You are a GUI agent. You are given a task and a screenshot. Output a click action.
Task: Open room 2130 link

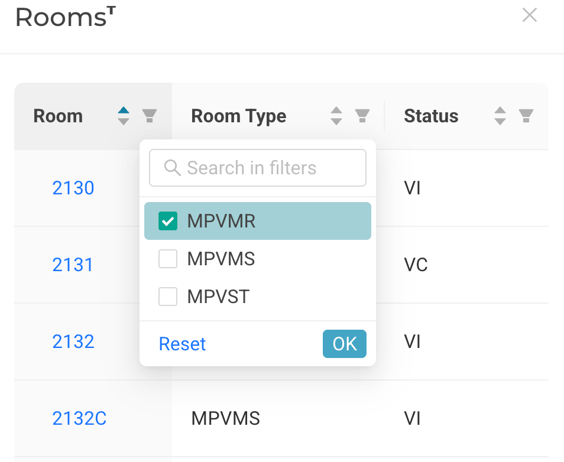(73, 188)
